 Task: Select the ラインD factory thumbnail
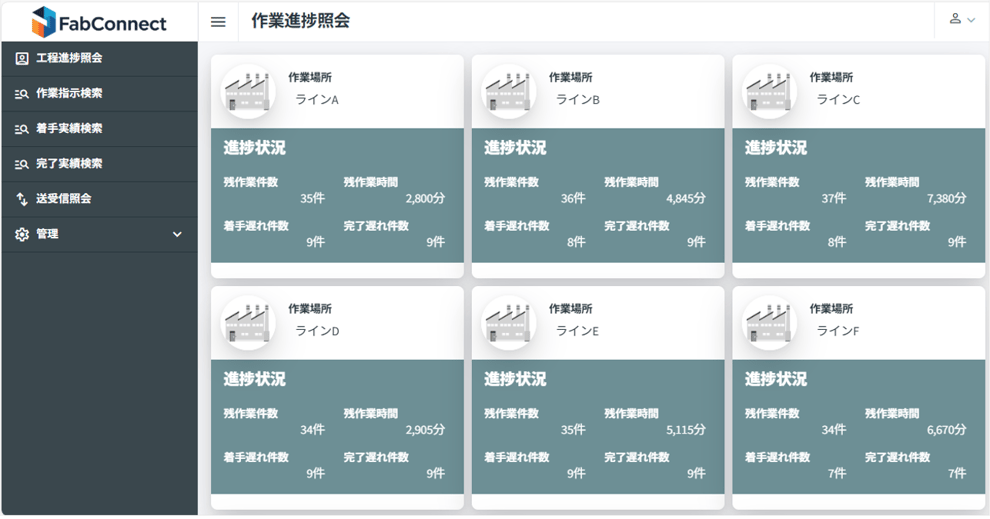(248, 323)
